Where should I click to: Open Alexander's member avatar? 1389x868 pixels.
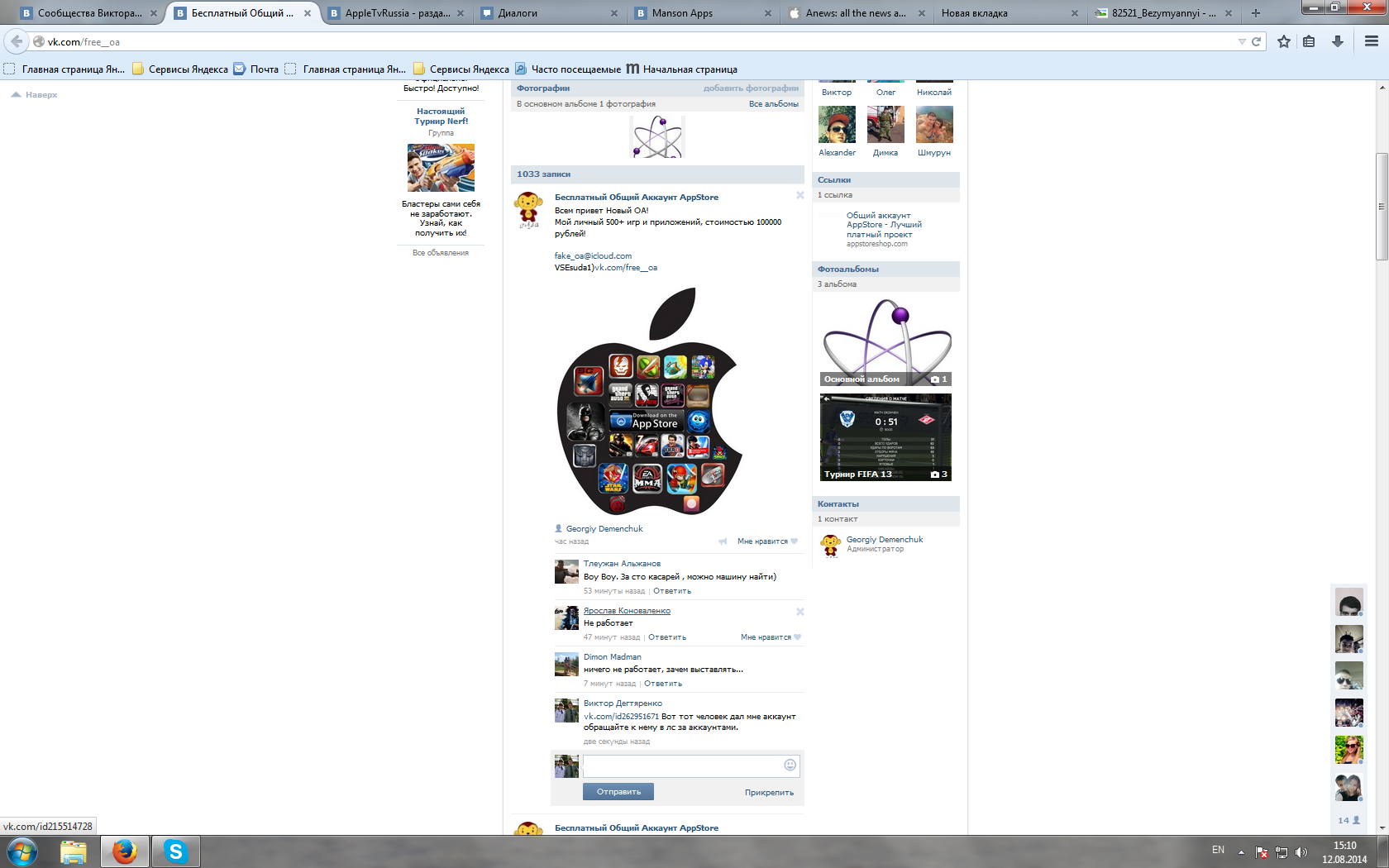coord(837,125)
